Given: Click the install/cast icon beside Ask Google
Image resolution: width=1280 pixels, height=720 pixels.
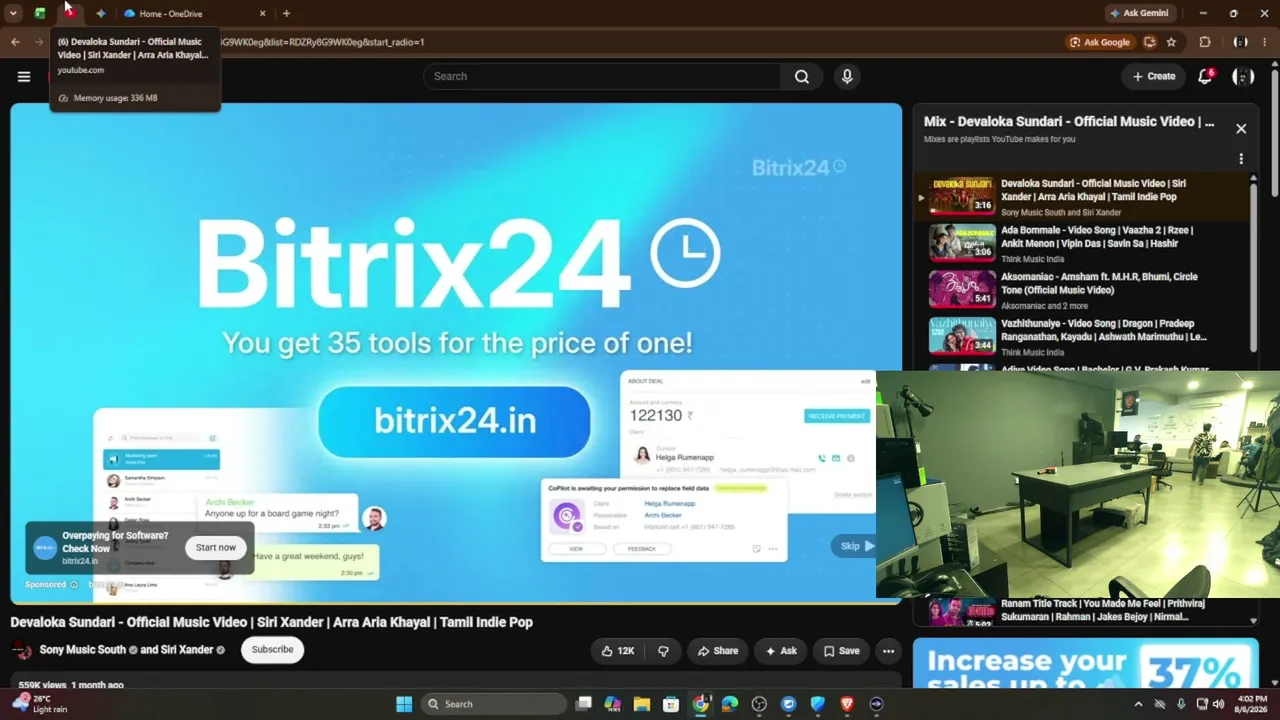Looking at the screenshot, I should pyautogui.click(x=1150, y=42).
